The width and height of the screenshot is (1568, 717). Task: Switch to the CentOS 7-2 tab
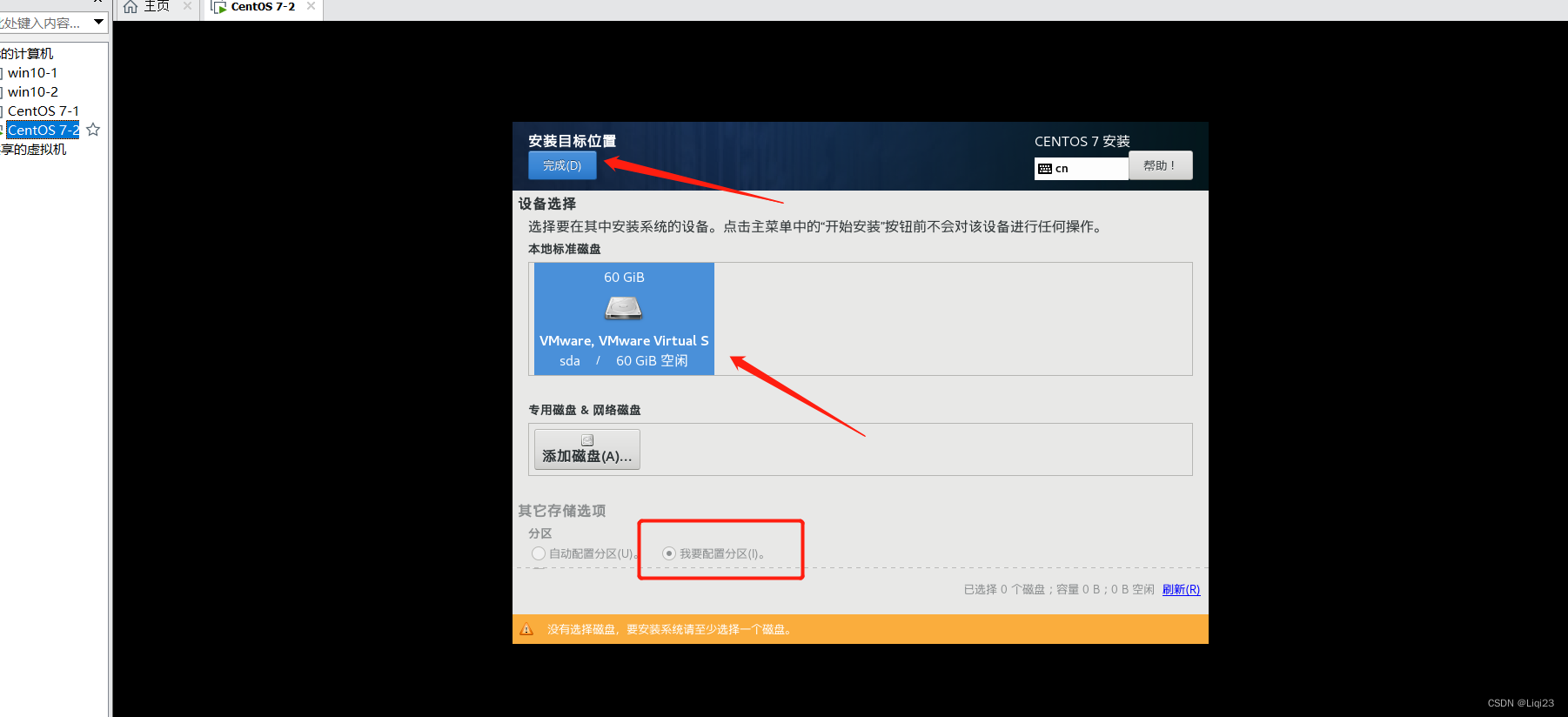pyautogui.click(x=263, y=7)
